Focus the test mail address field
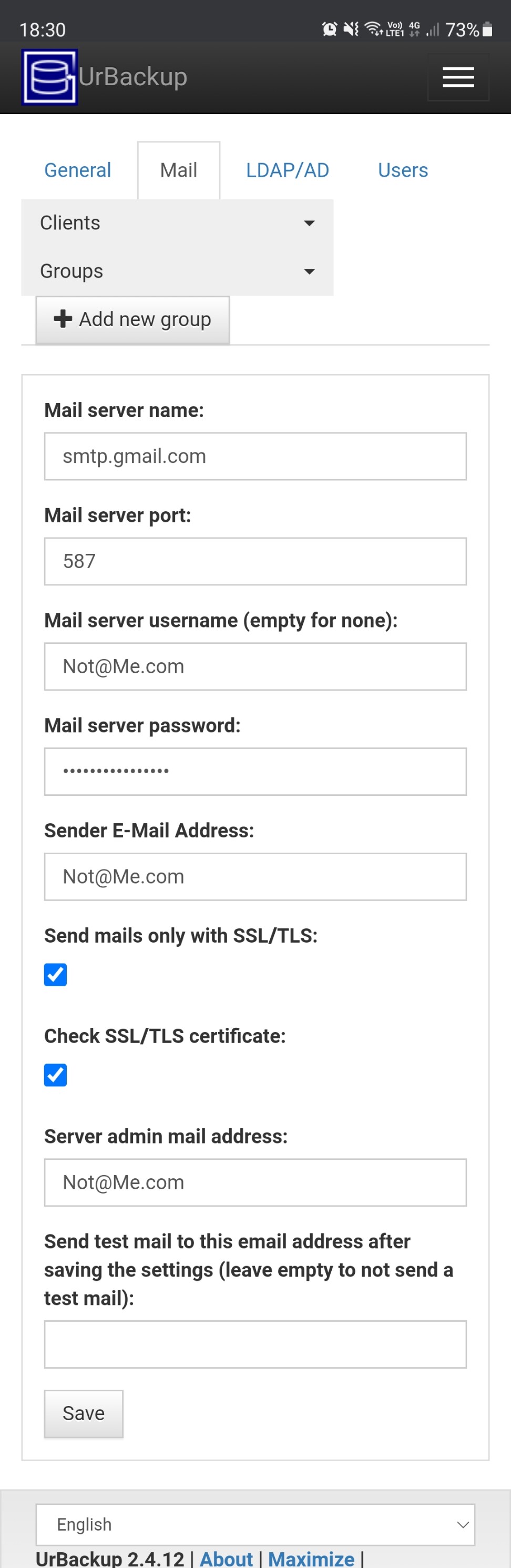The image size is (511, 1568). pos(255,1344)
